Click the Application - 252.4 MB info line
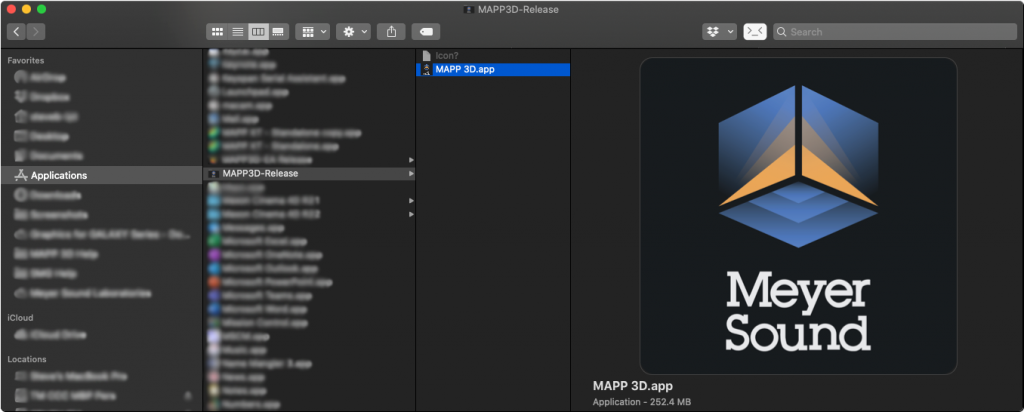Viewport: 1024px width, 412px height. 641,402
